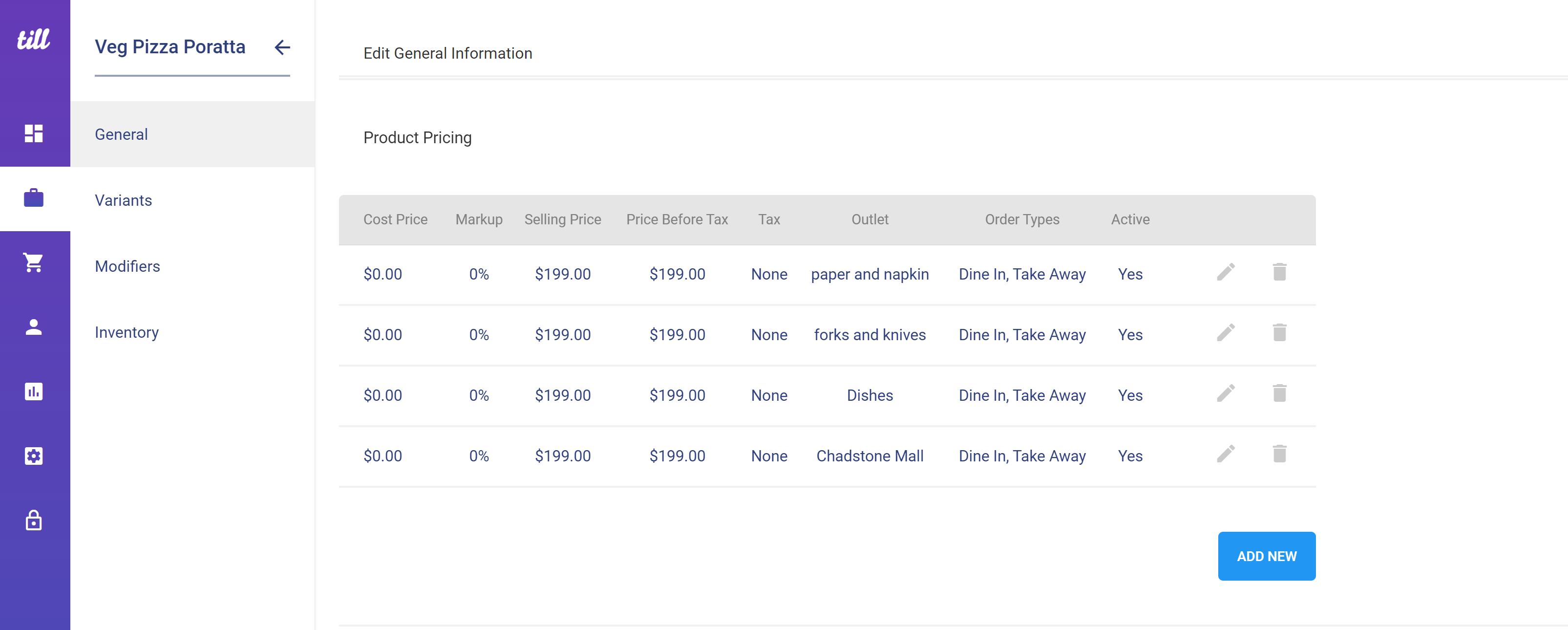This screenshot has height=630, width=1568.
Task: Click the Product Pricing heading
Action: 418,138
